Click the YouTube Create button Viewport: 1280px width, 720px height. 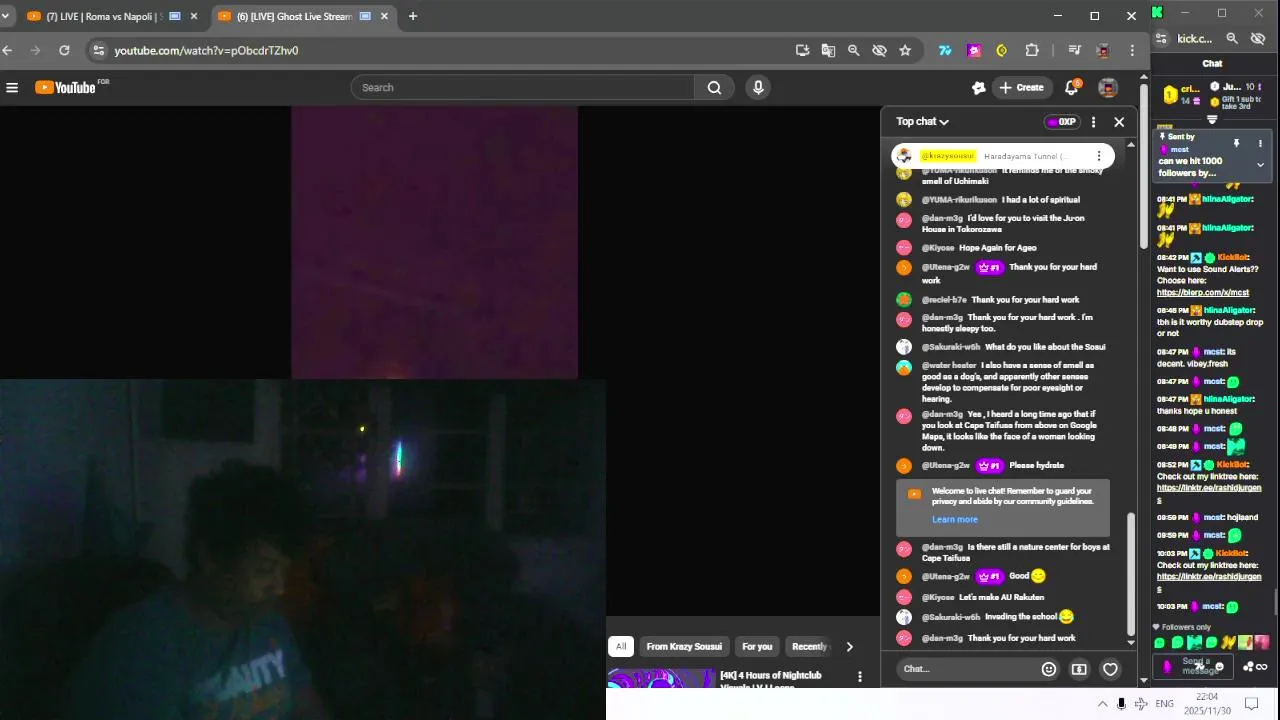click(1021, 88)
